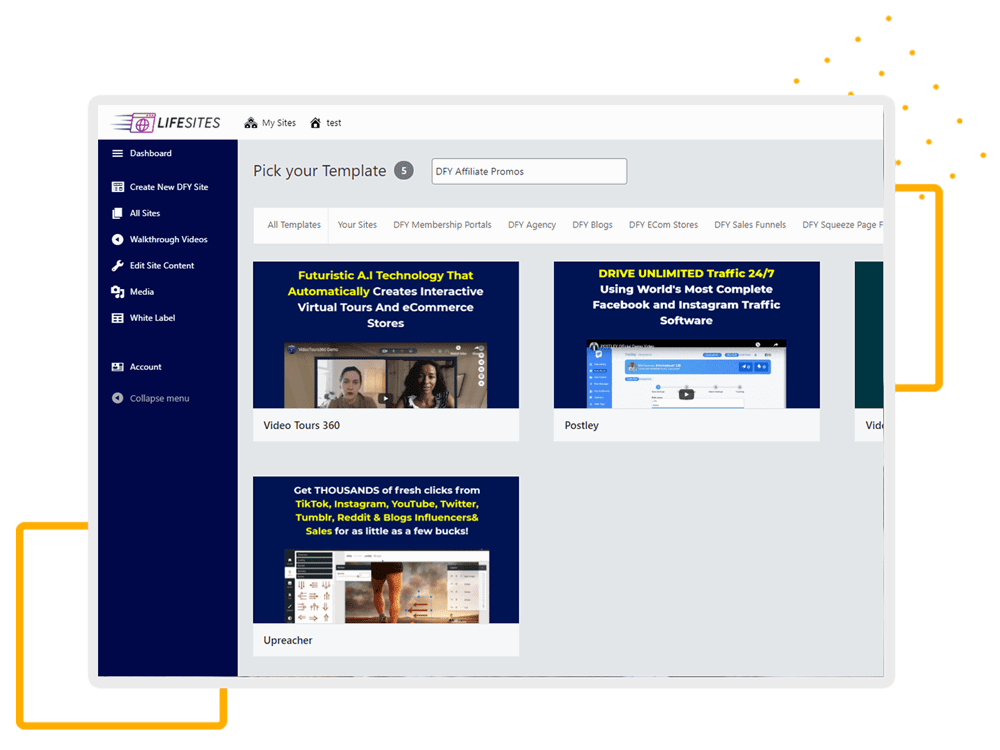Screen dimensions: 1000x750
Task: Open Walkthrough Videos page
Action: click(x=168, y=239)
